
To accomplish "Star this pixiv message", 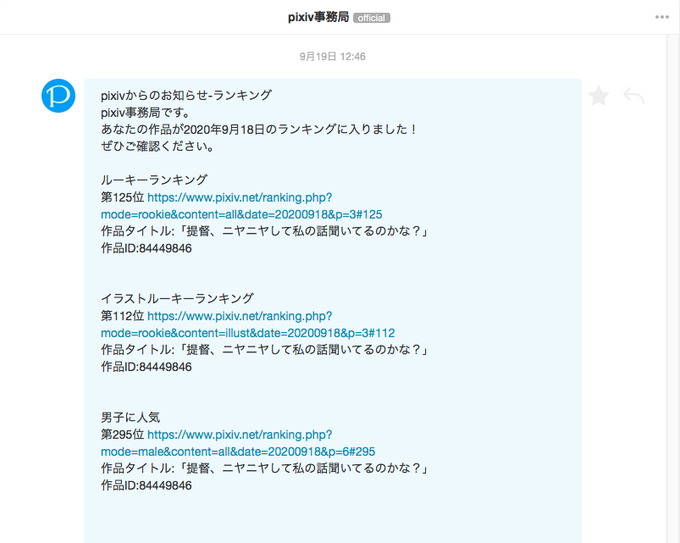I will pyautogui.click(x=599, y=96).
